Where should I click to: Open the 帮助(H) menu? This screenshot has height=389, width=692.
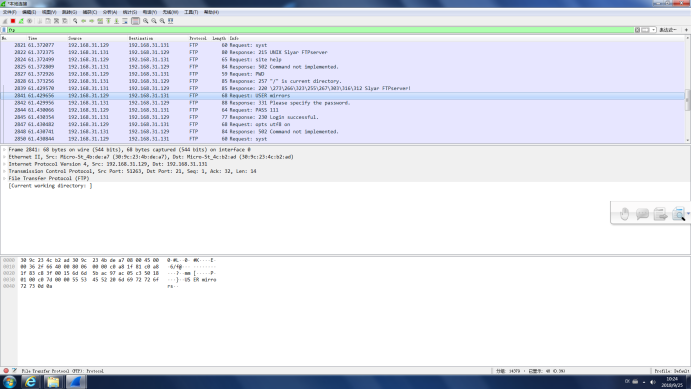(211, 12)
